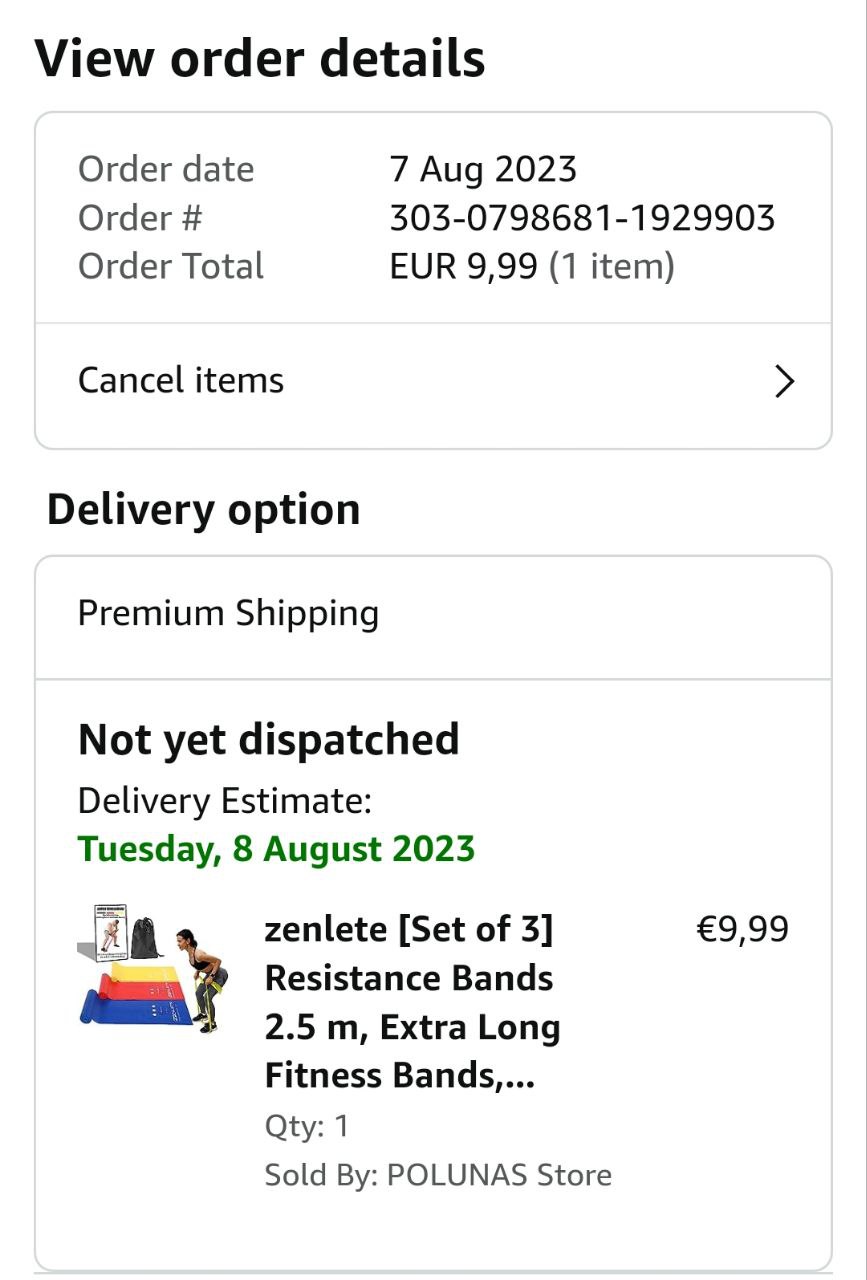The width and height of the screenshot is (867, 1280).
Task: Click the chevron arrow beside Cancel items
Action: point(785,381)
